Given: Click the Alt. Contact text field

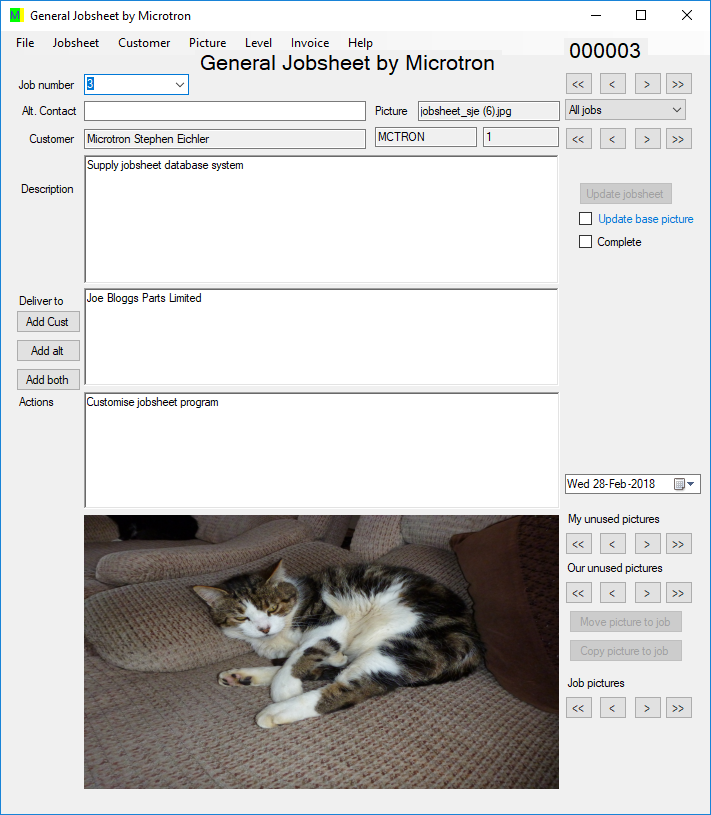Looking at the screenshot, I should [225, 111].
